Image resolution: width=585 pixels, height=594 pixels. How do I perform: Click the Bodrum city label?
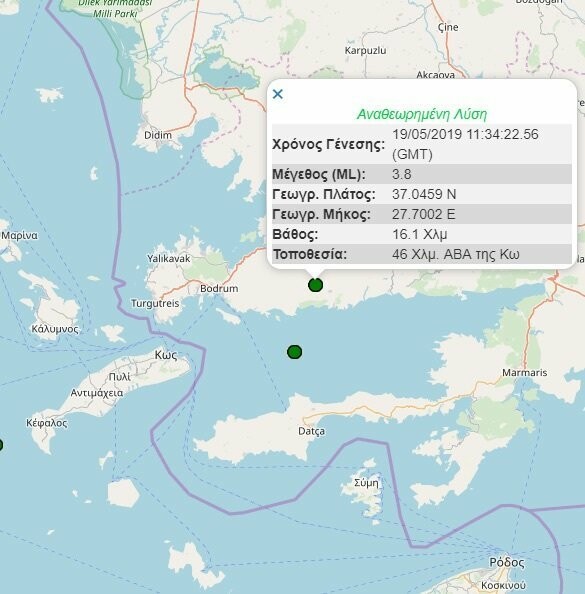[219, 289]
